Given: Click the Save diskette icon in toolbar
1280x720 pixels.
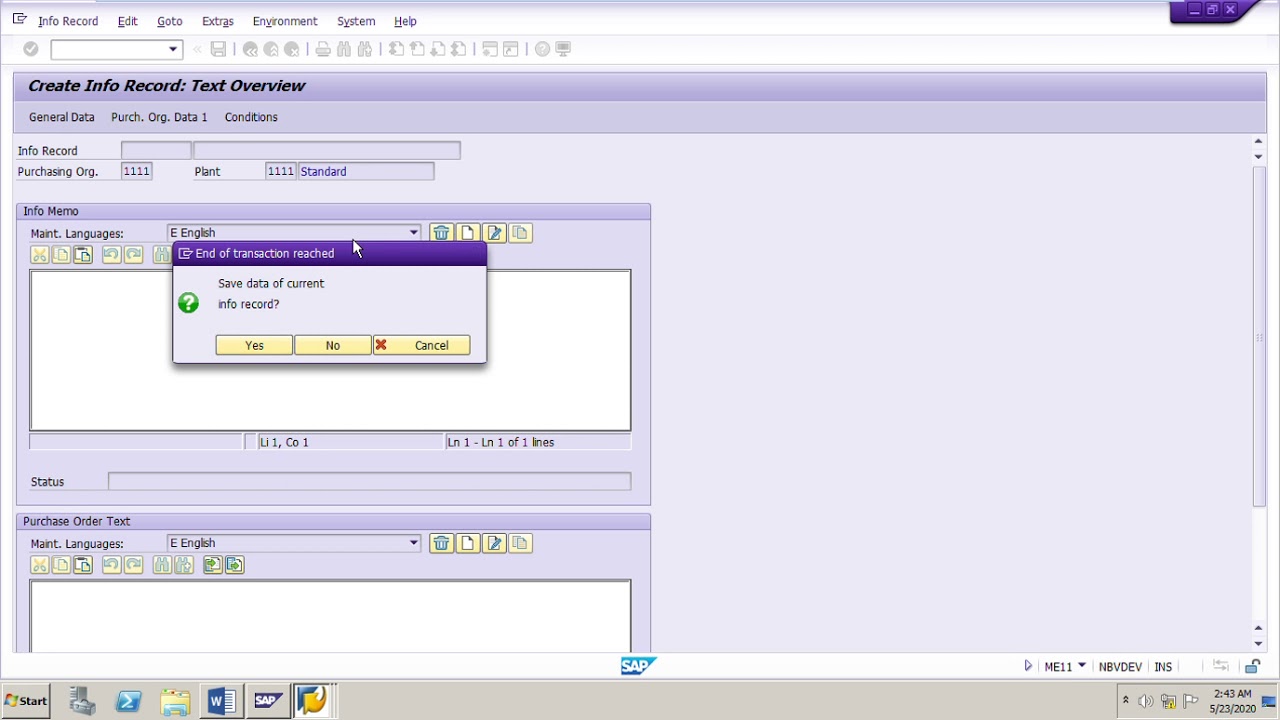Looking at the screenshot, I should pyautogui.click(x=218, y=49).
